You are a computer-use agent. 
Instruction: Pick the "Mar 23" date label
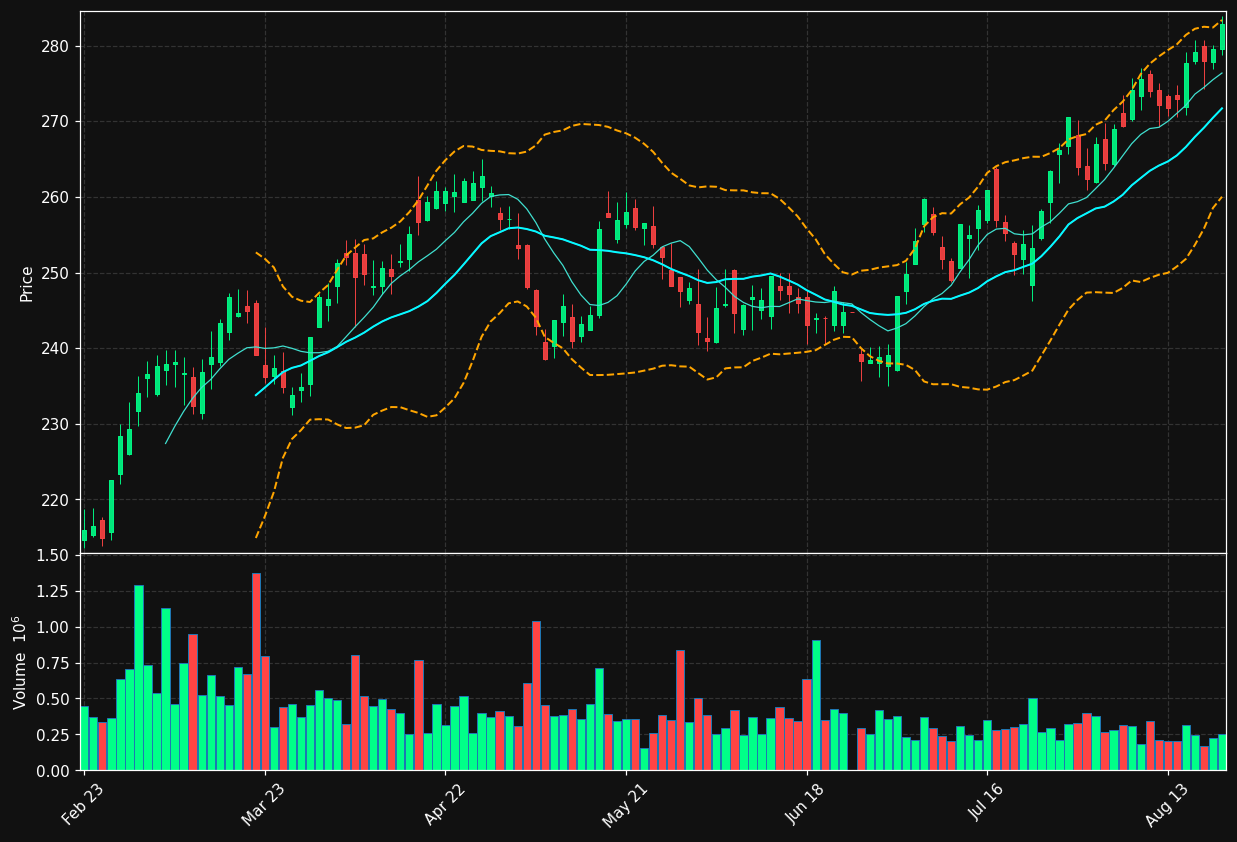(263, 804)
